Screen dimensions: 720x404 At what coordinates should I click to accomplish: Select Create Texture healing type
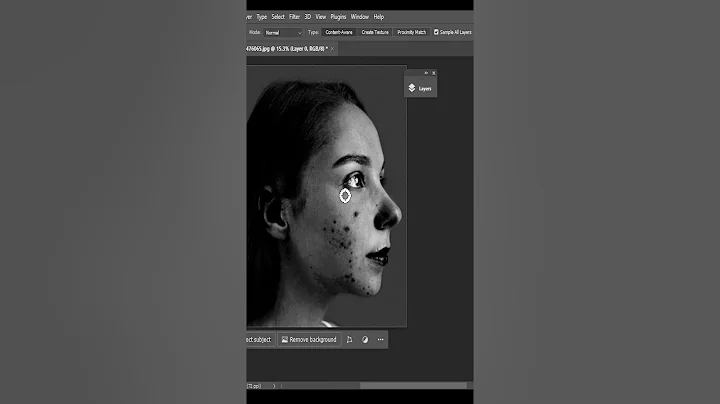tap(375, 32)
